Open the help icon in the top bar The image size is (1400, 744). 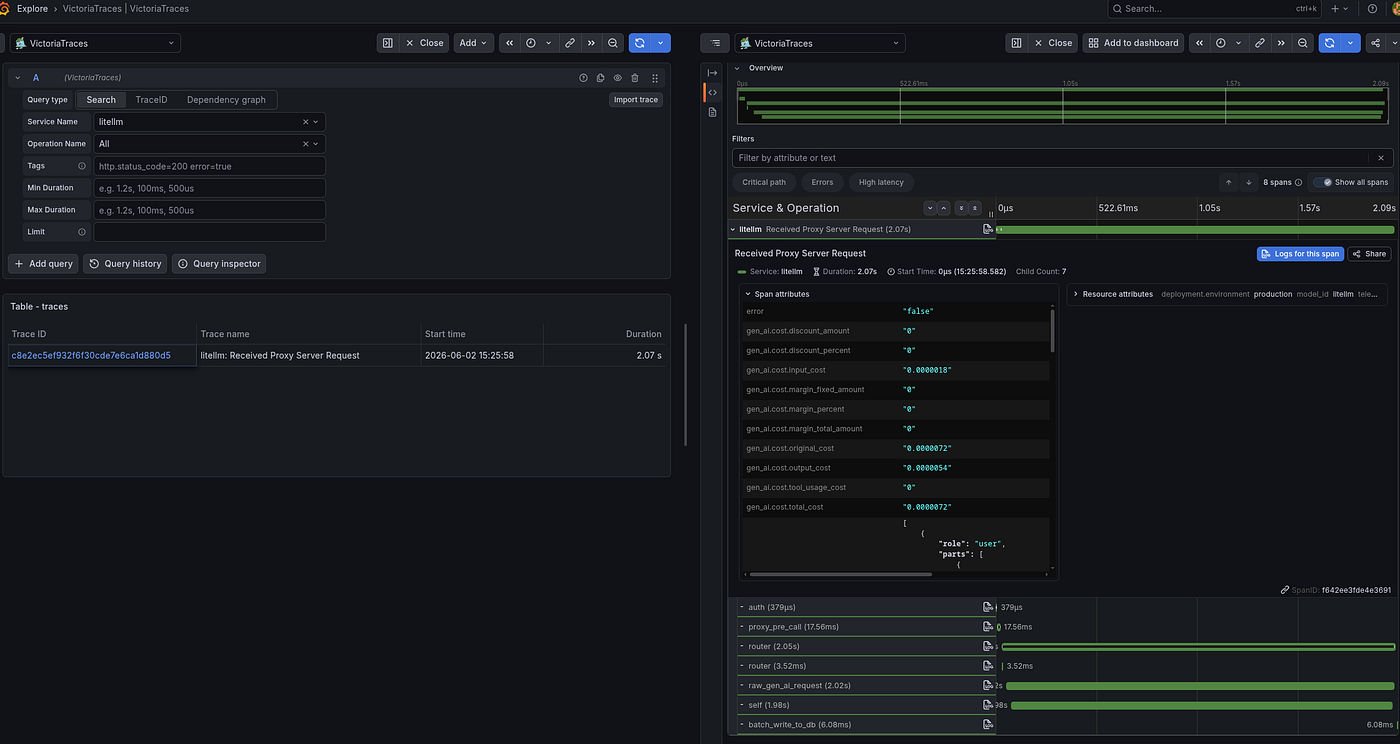click(1372, 8)
